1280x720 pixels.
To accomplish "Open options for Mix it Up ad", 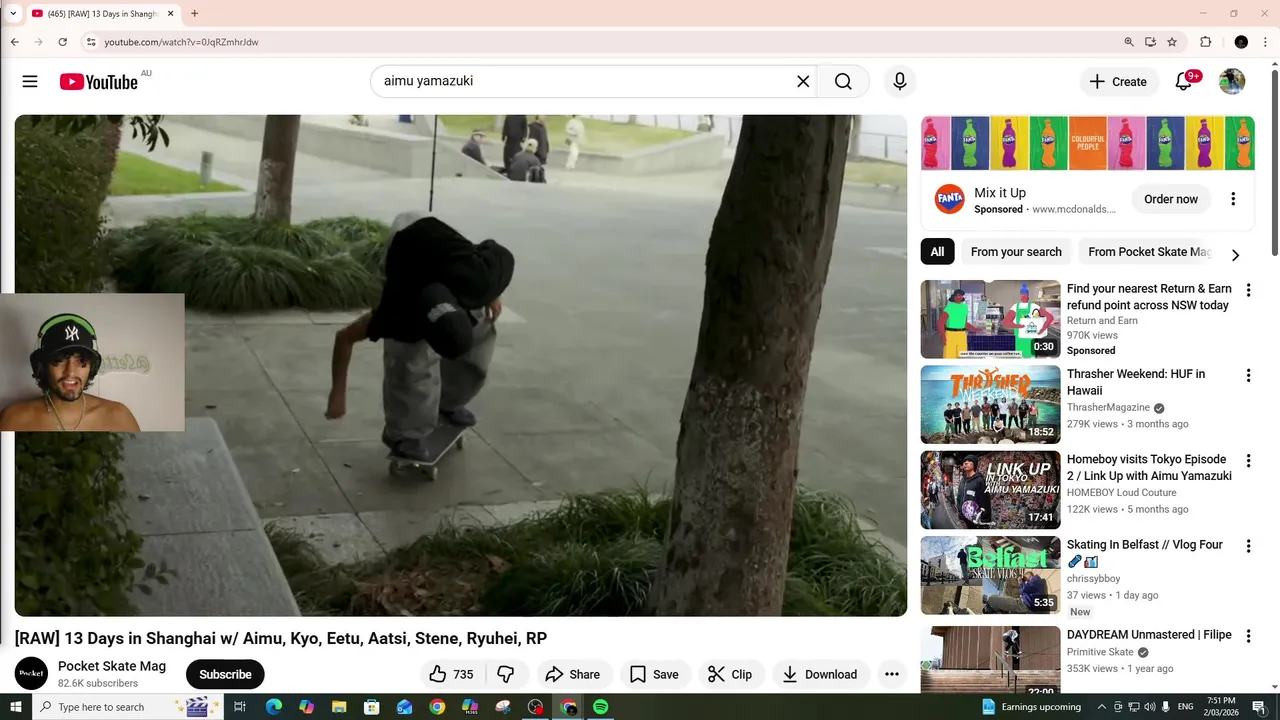I will click(x=1233, y=199).
